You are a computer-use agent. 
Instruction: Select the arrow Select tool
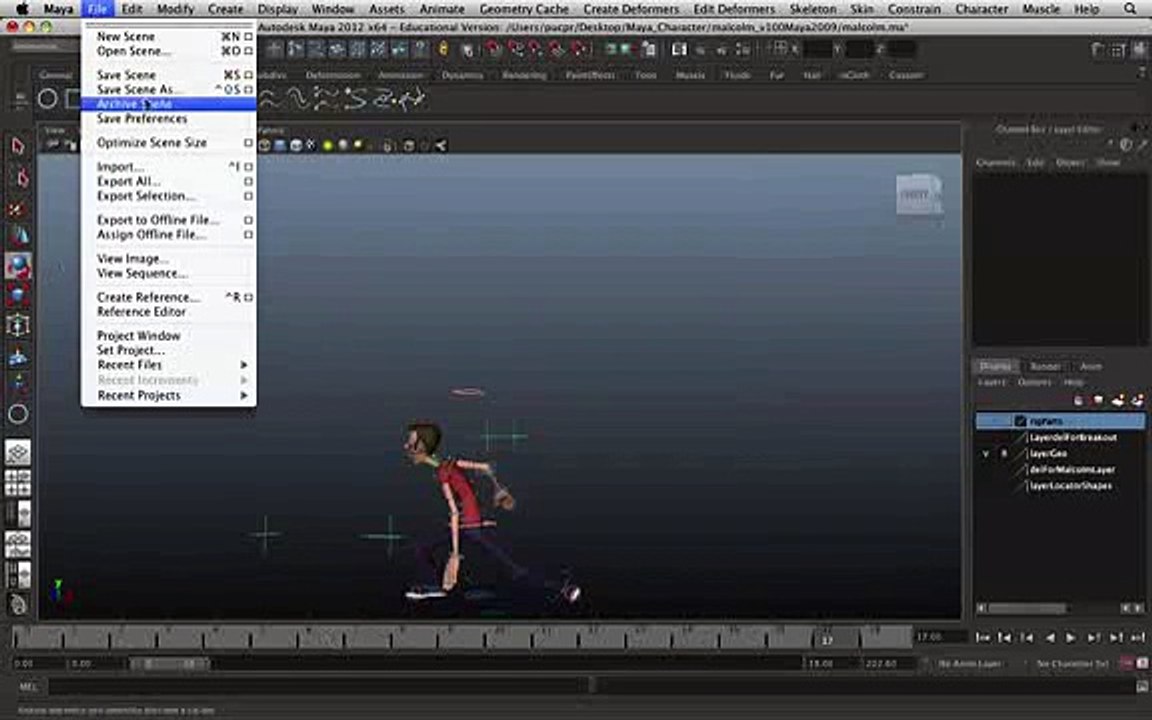click(18, 146)
